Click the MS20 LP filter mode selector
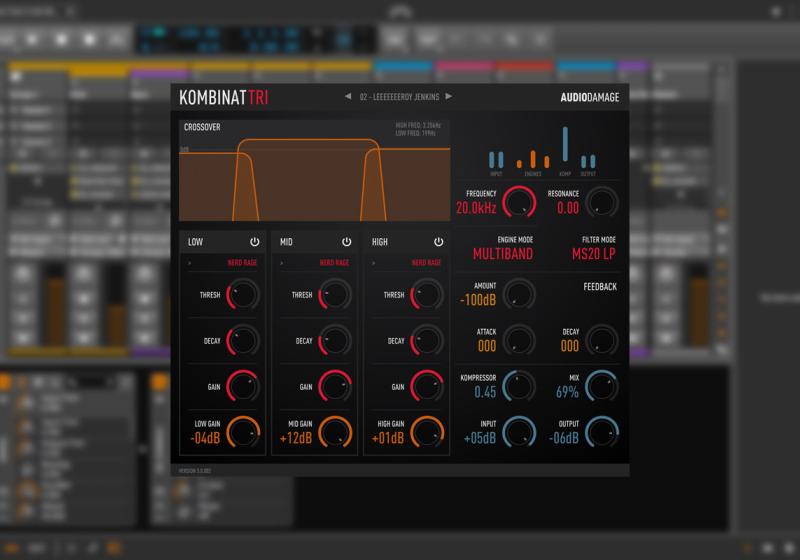The height and width of the screenshot is (560, 800). pyautogui.click(x=593, y=254)
